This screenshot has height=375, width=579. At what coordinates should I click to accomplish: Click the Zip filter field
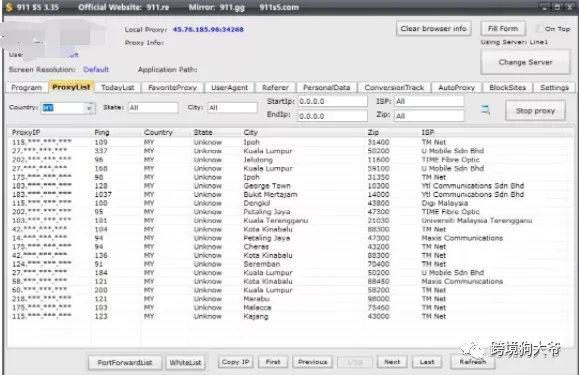point(429,116)
